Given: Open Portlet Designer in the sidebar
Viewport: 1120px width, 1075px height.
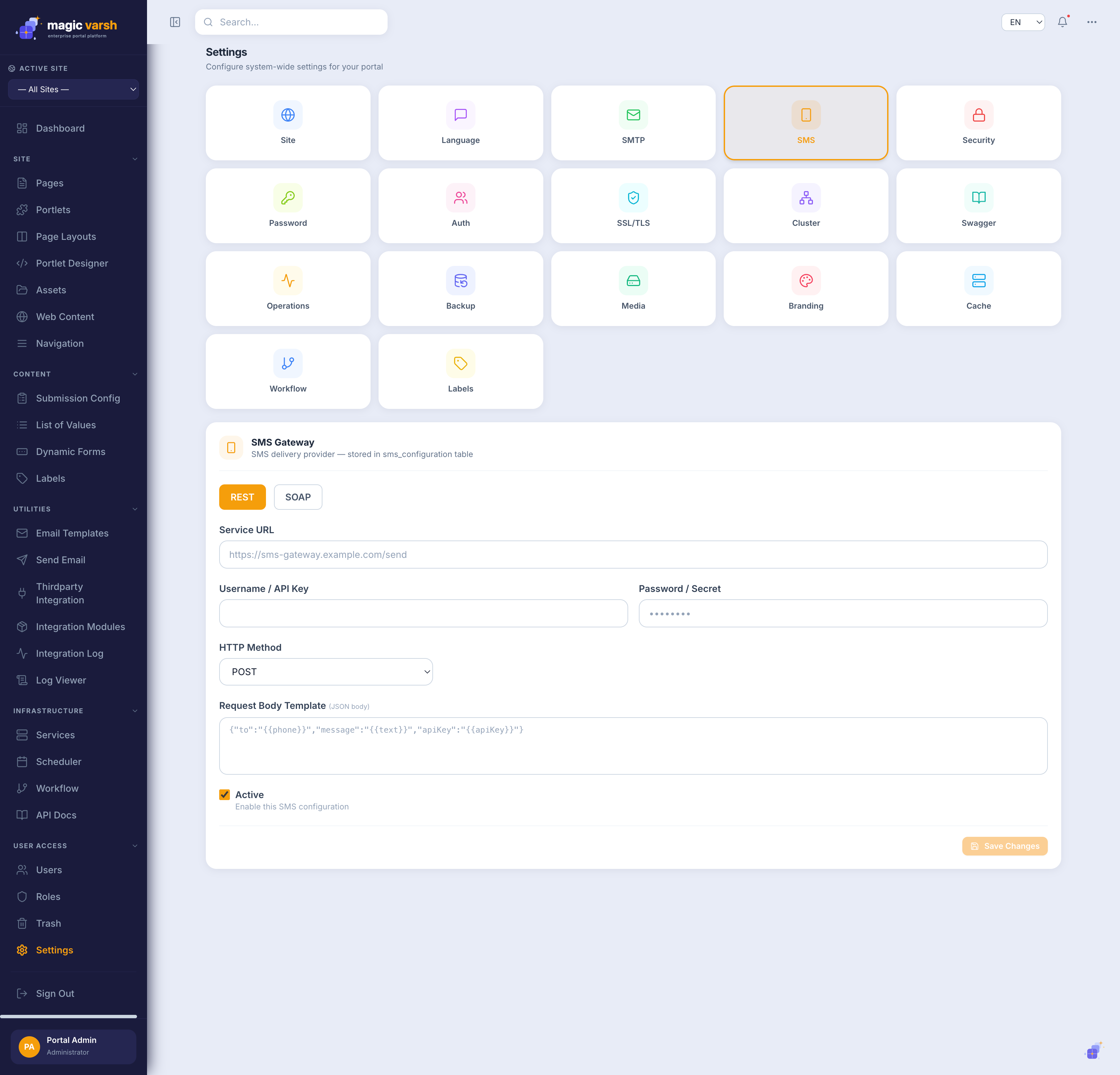Looking at the screenshot, I should [74, 263].
